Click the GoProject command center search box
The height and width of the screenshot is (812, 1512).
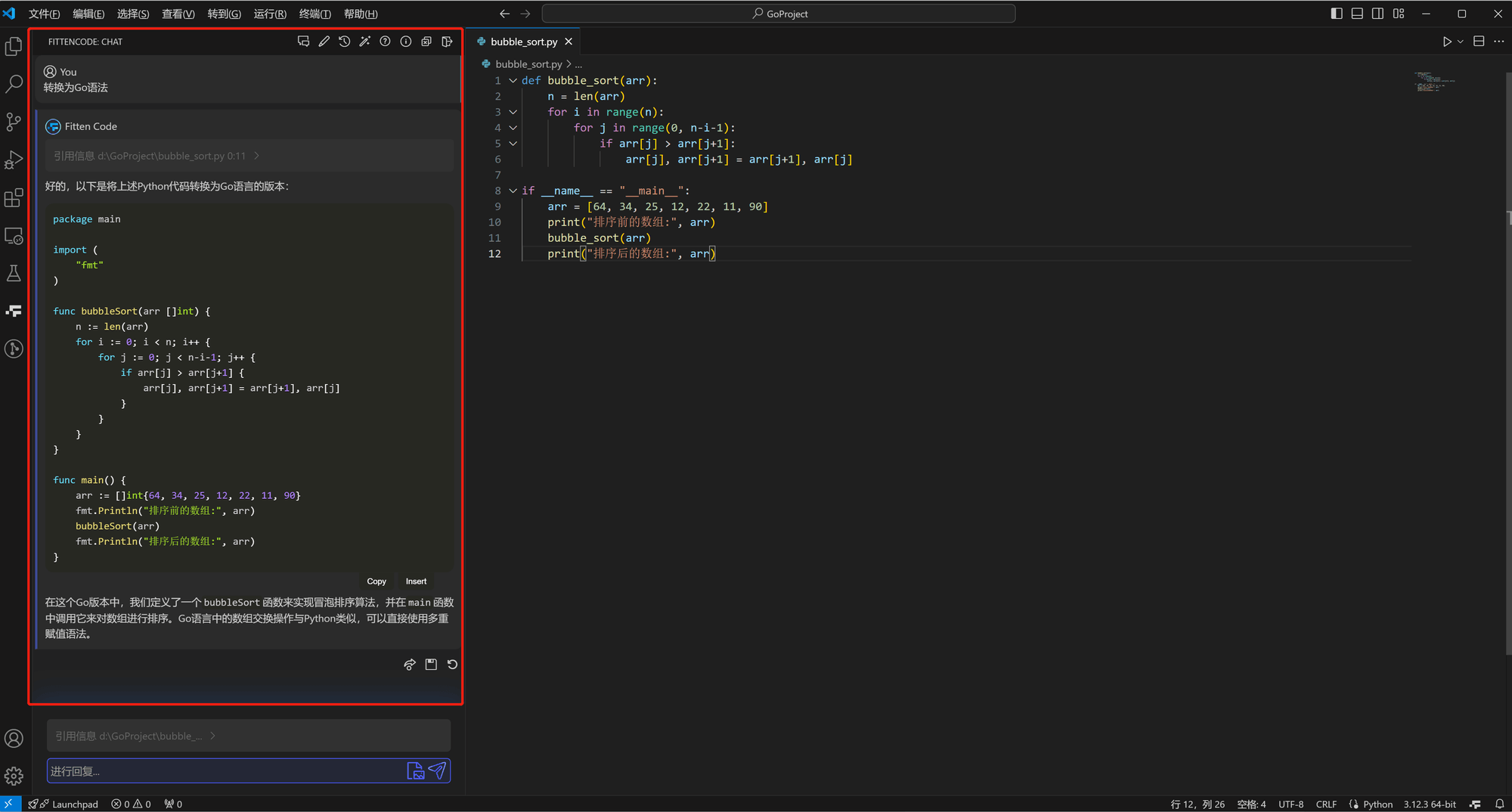(x=779, y=14)
